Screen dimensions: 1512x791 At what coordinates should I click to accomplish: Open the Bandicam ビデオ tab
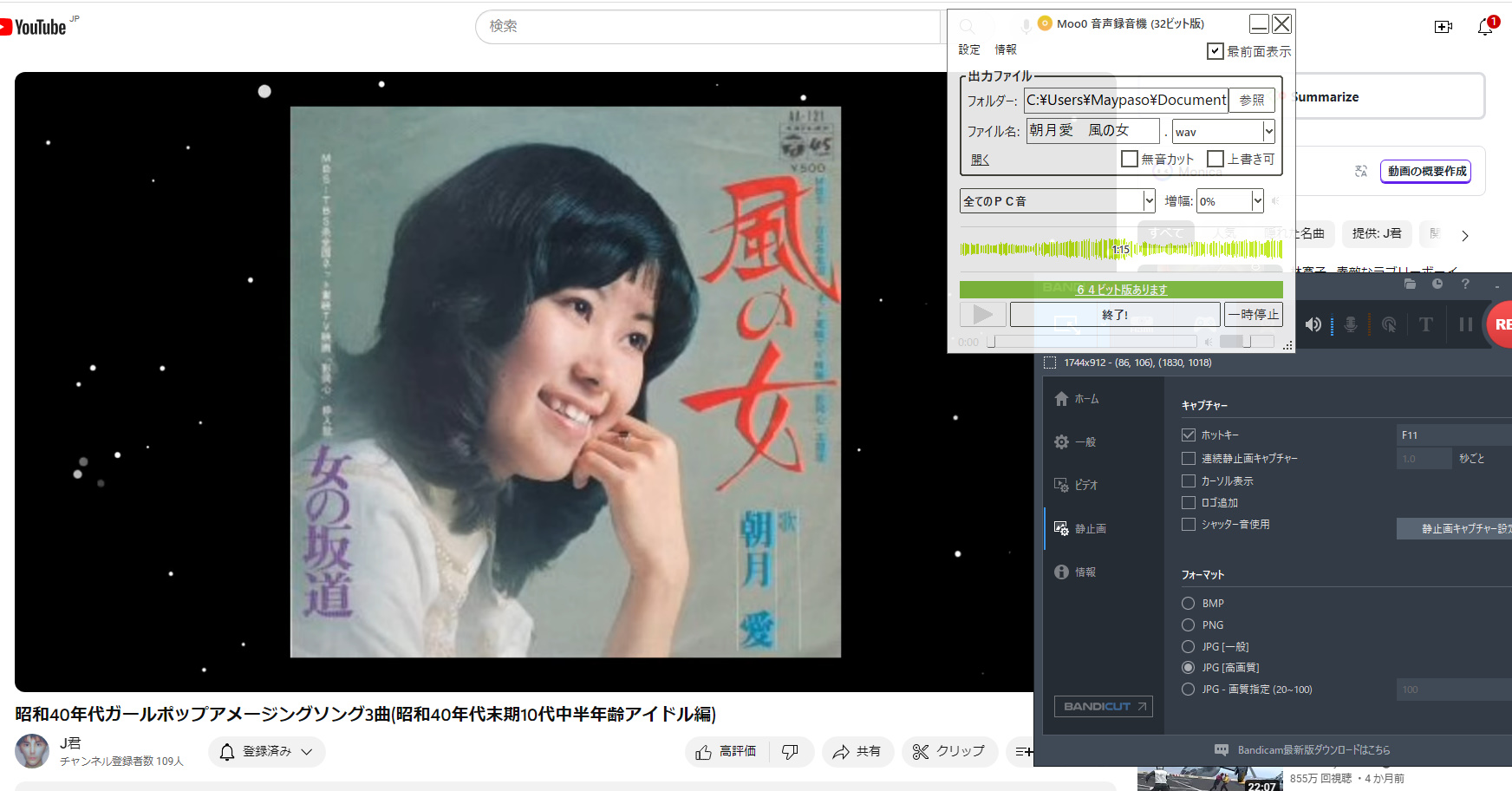tap(1076, 485)
